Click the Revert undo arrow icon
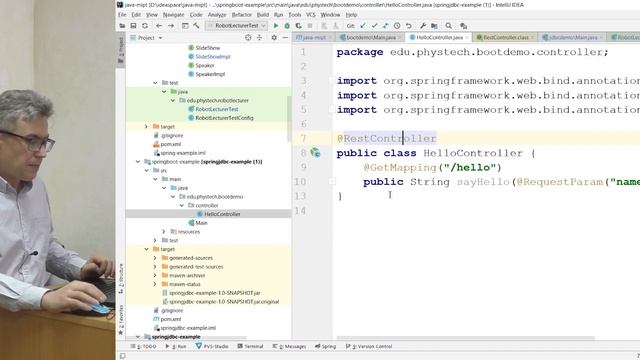This screenshot has width=640, height=360. (409, 26)
